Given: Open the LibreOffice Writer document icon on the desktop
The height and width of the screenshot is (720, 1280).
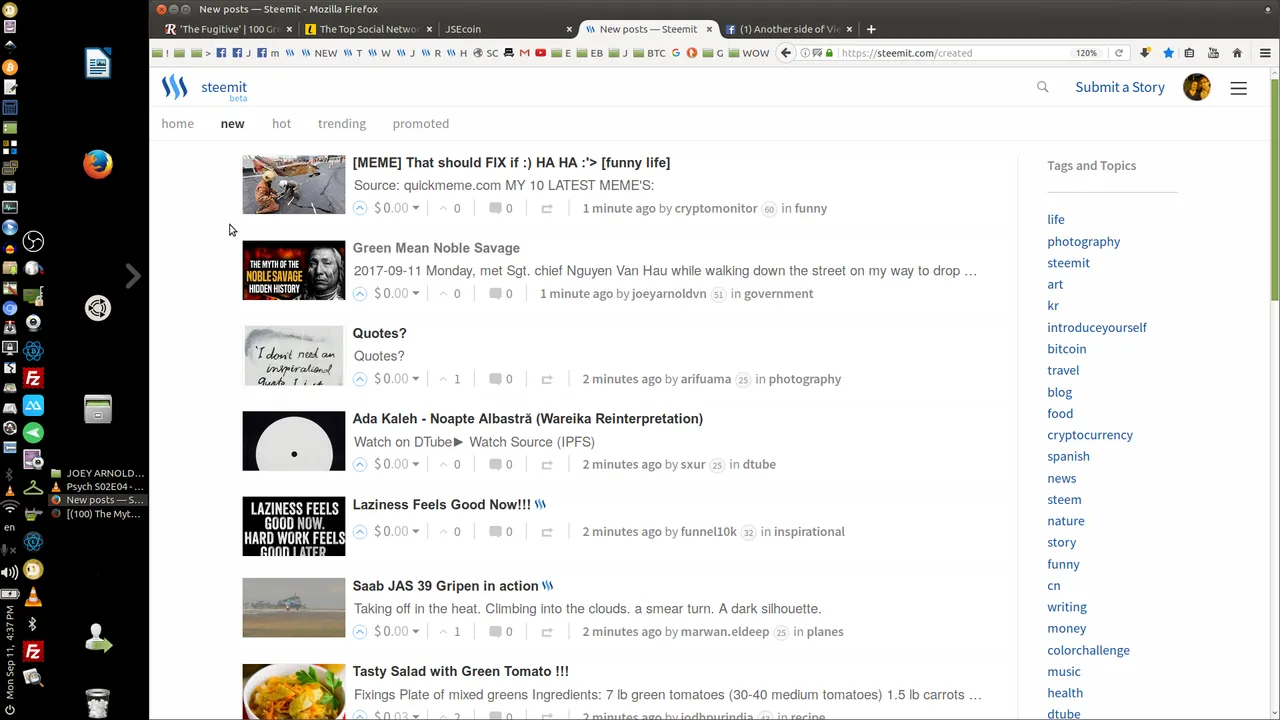Looking at the screenshot, I should point(98,64).
